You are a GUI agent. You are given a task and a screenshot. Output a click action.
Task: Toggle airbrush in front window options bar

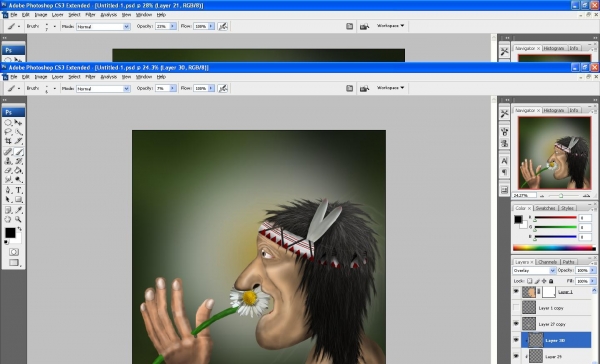click(x=223, y=88)
